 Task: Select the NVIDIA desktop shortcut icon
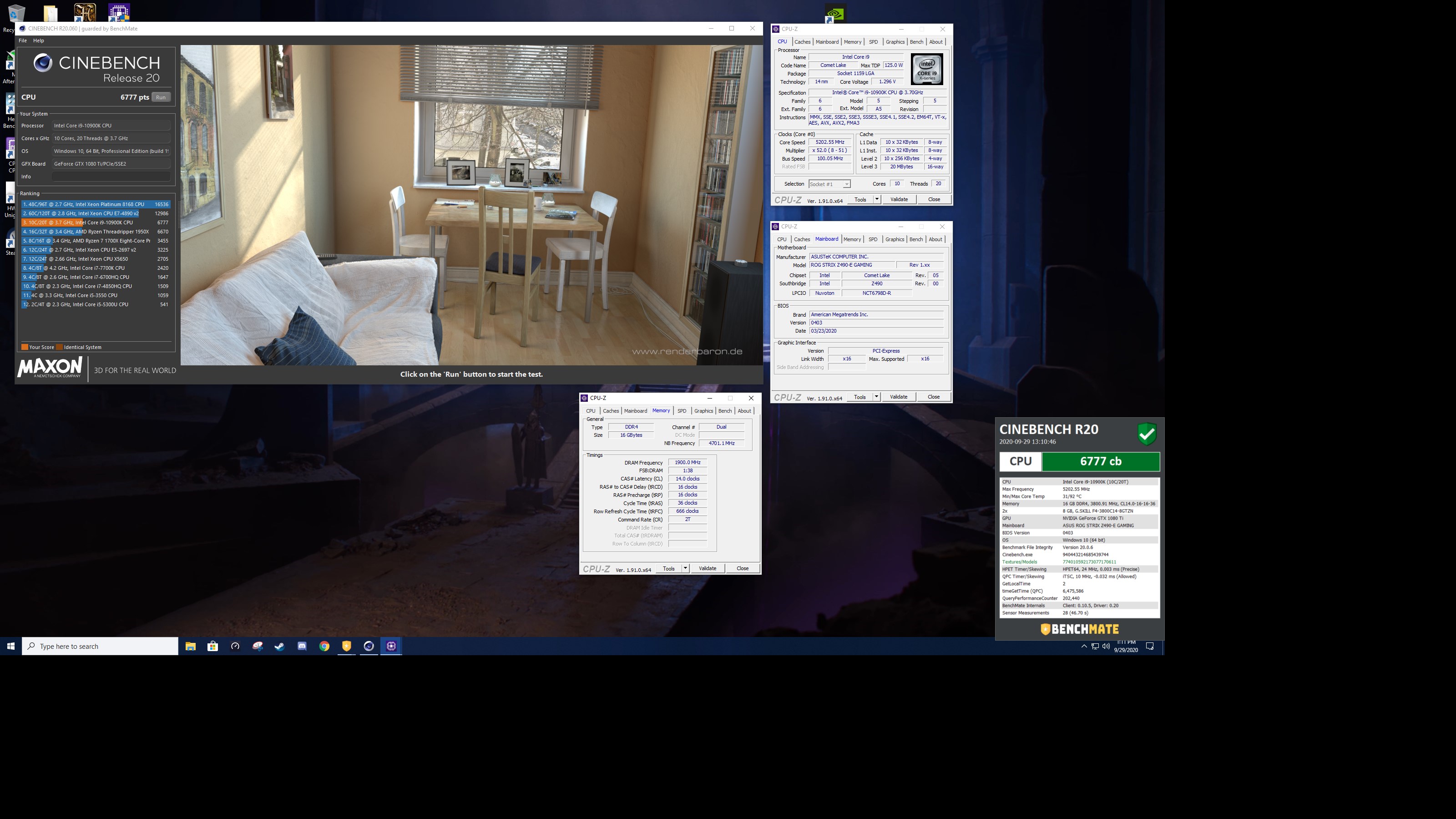[x=835, y=14]
